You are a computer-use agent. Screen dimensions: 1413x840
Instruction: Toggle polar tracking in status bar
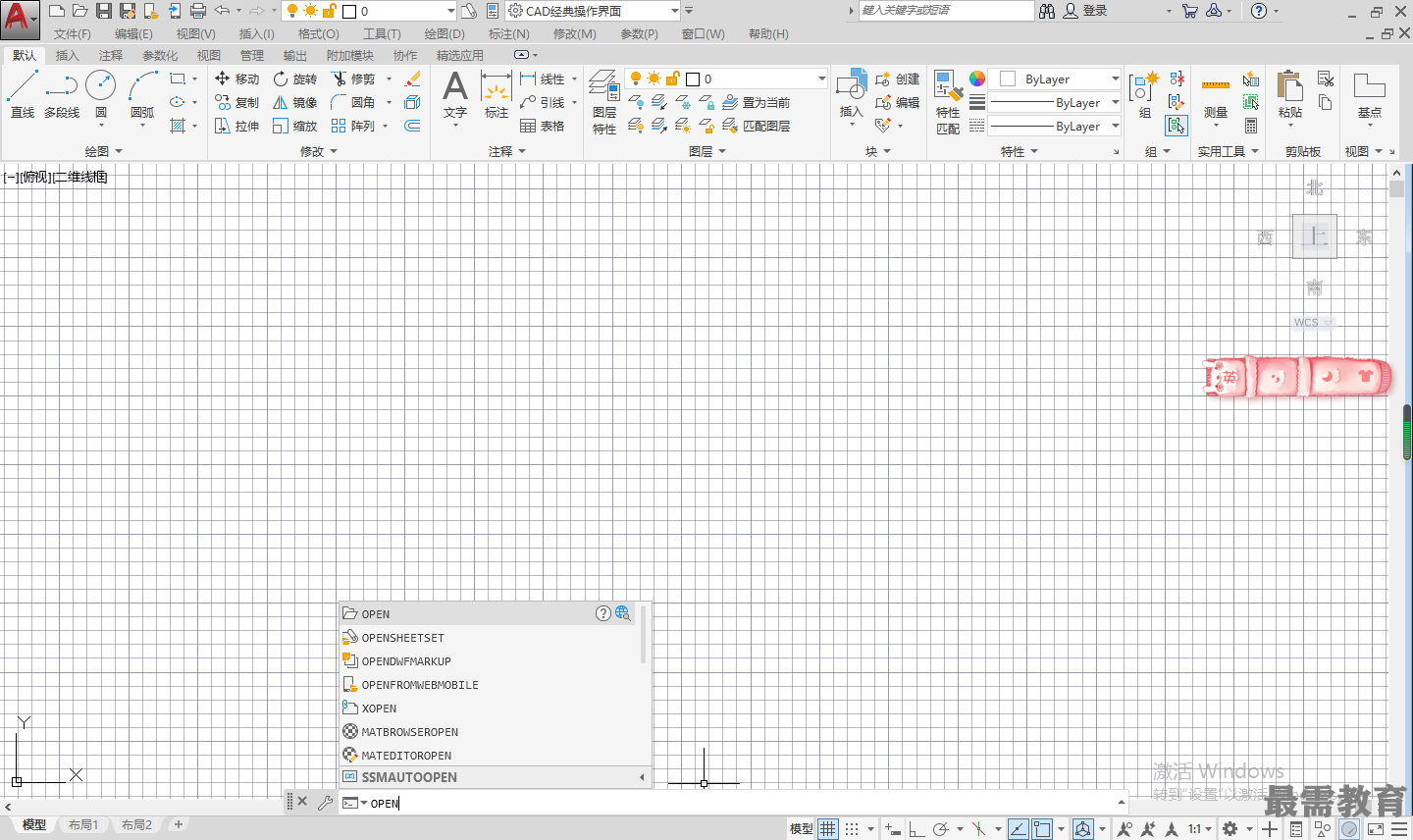tap(940, 829)
